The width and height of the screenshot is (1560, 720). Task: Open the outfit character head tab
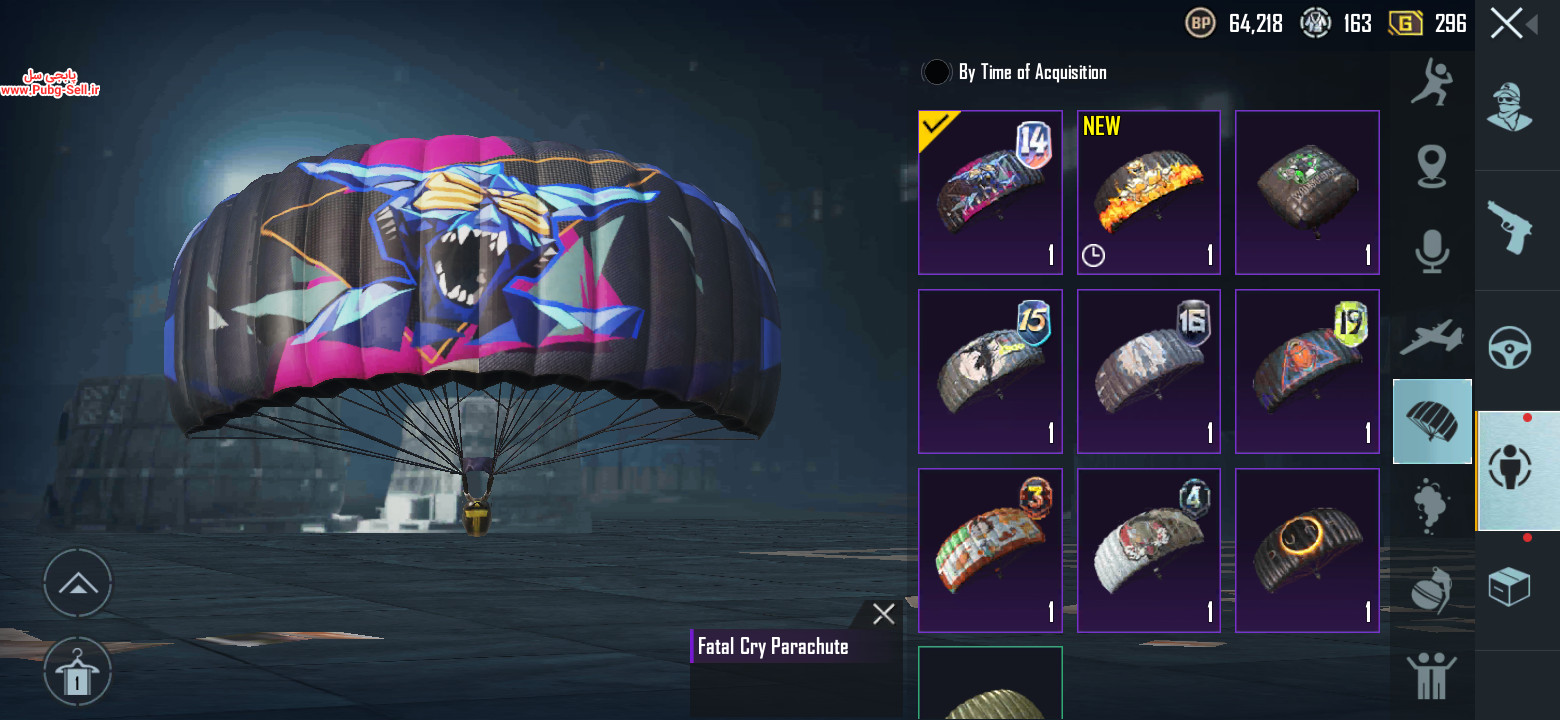(1510, 105)
